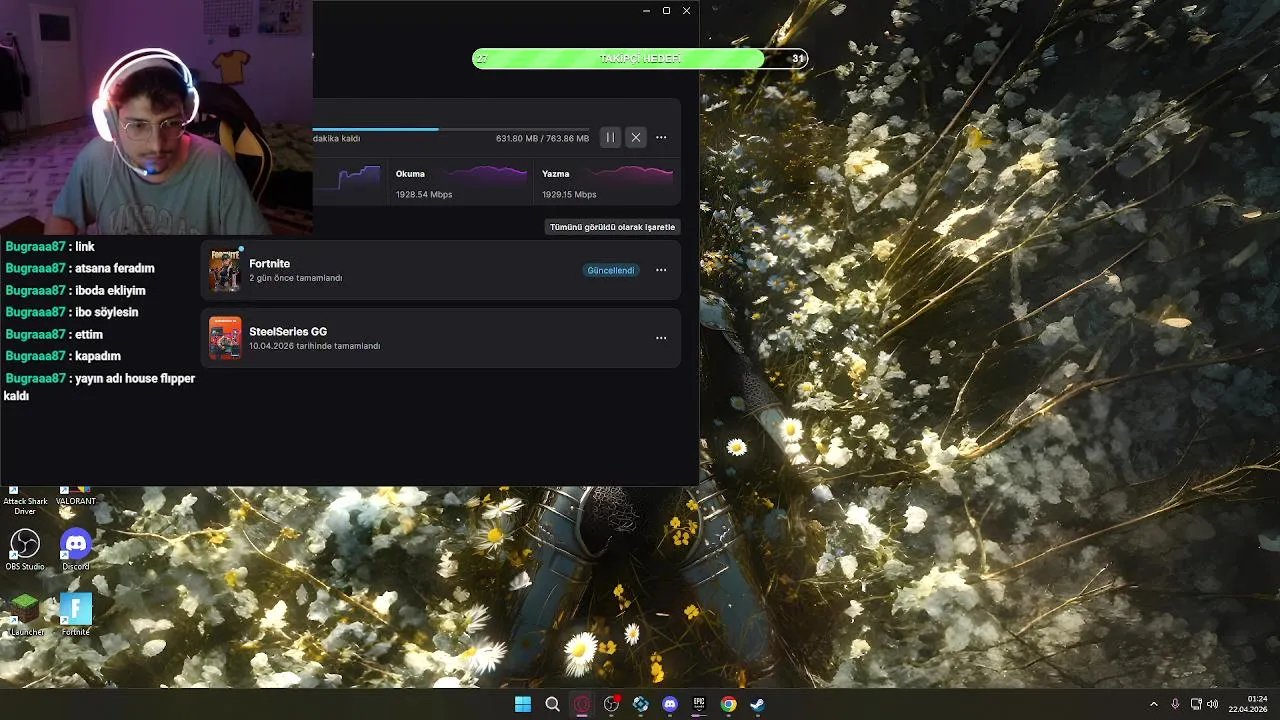Show hidden system tray icons
The width and height of the screenshot is (1280, 720).
pyautogui.click(x=1153, y=704)
